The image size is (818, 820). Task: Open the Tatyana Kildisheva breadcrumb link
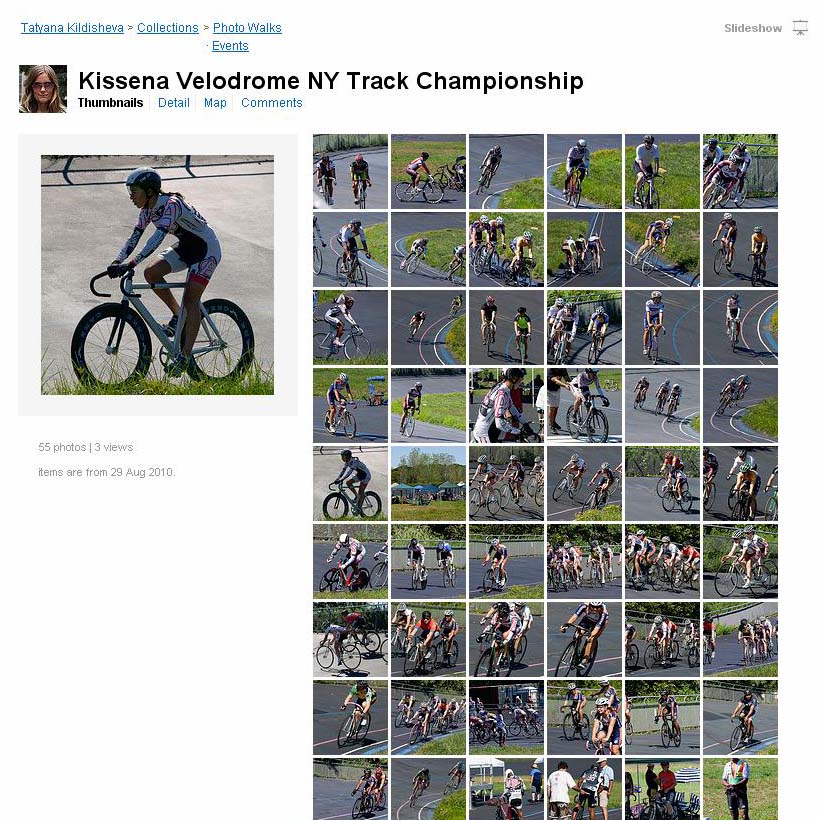[x=72, y=28]
